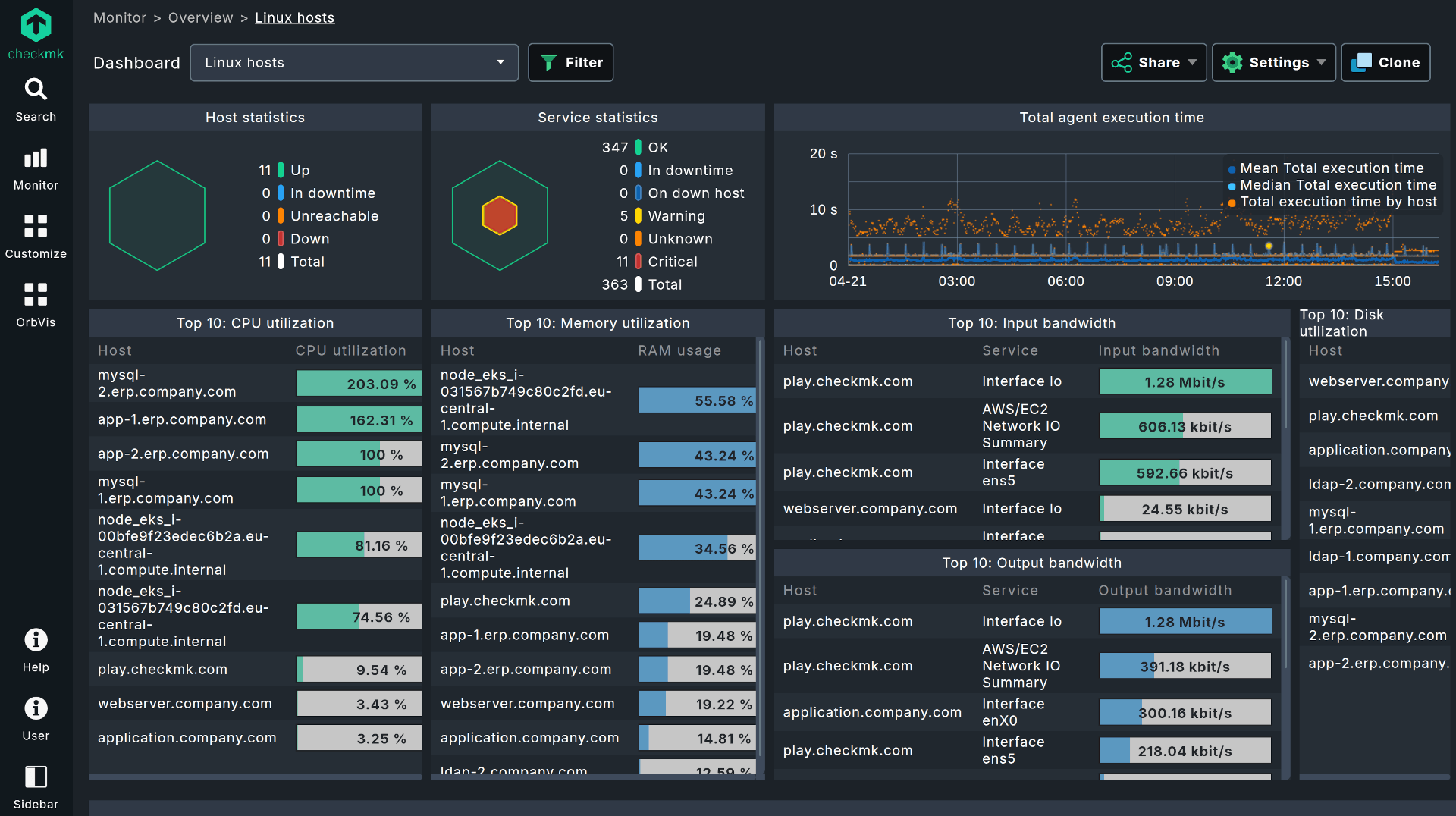Click the Share gear-less share icon

(x=1125, y=62)
